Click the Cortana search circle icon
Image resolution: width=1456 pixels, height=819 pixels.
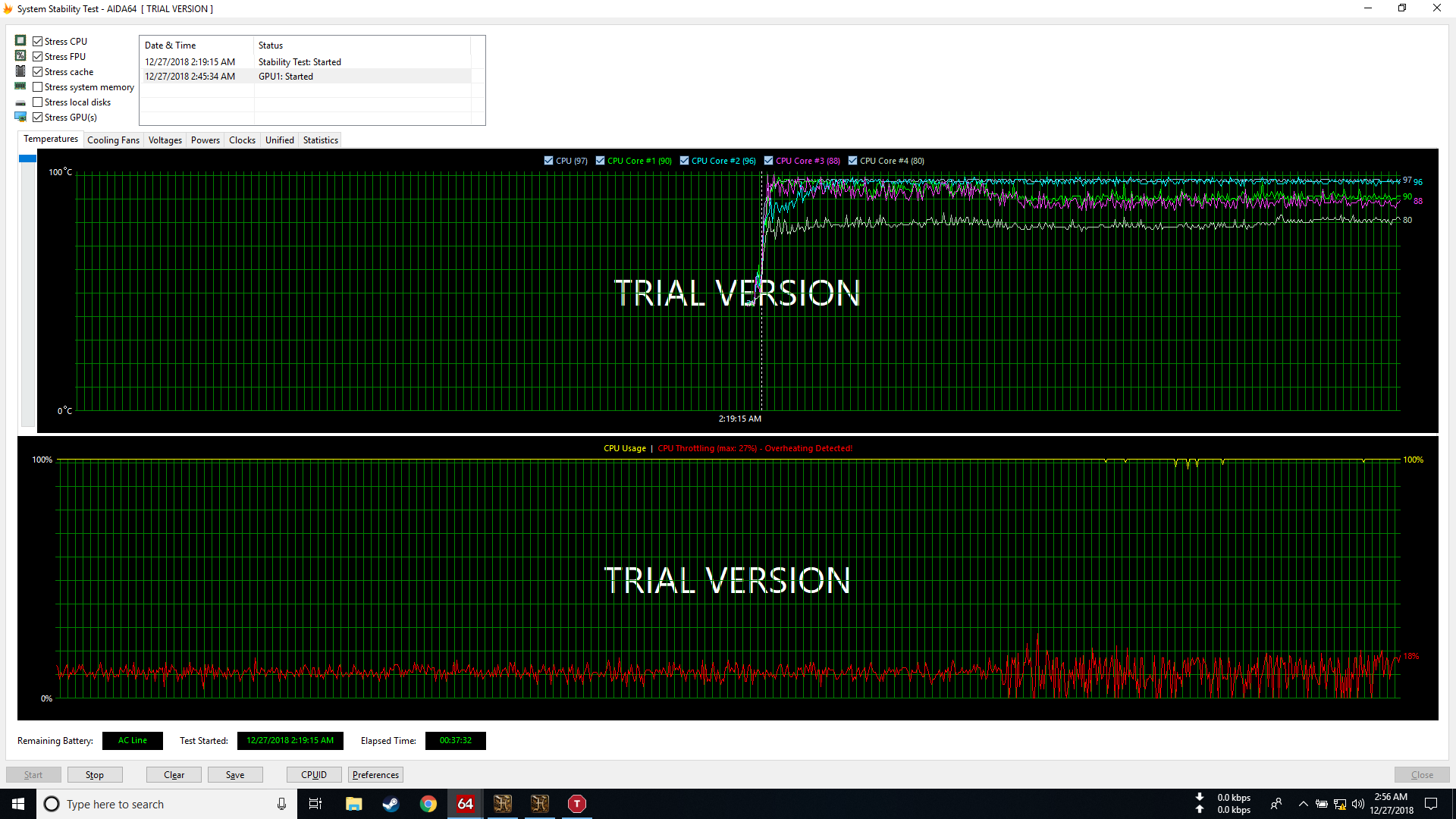click(52, 804)
